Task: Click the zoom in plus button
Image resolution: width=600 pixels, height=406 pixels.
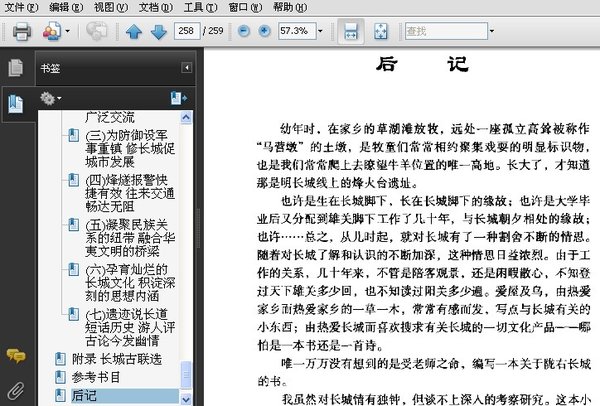Action: pos(264,31)
